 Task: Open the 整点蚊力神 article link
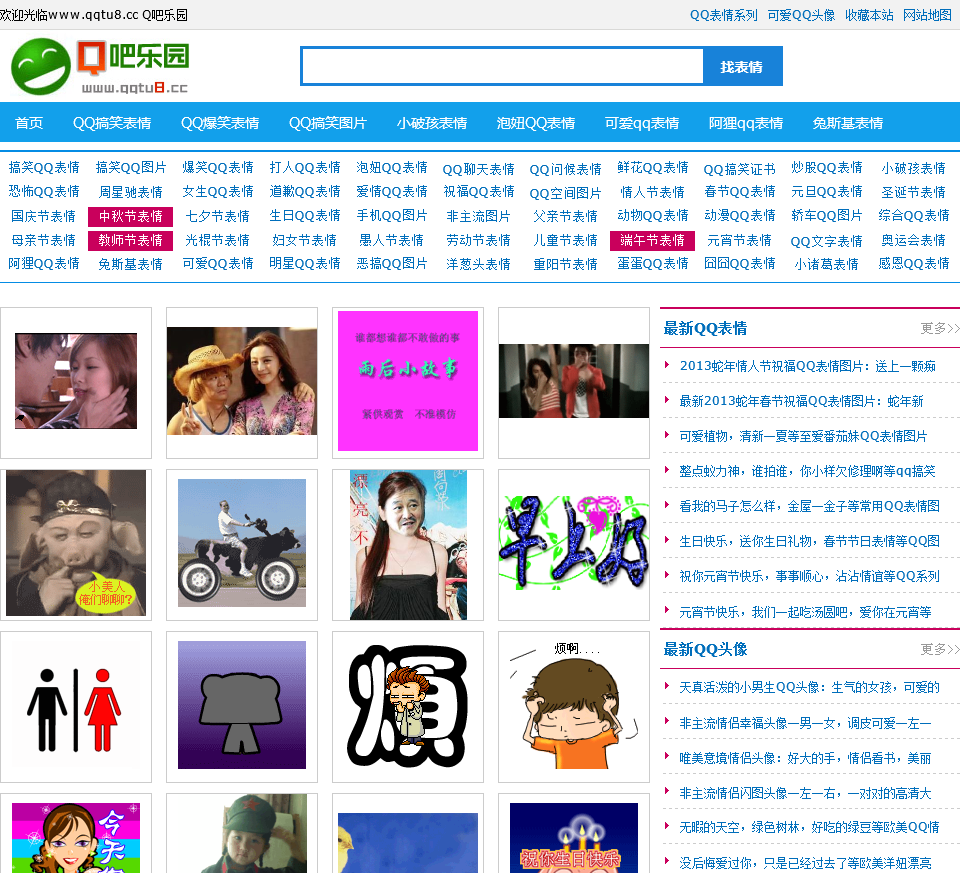tap(808, 471)
